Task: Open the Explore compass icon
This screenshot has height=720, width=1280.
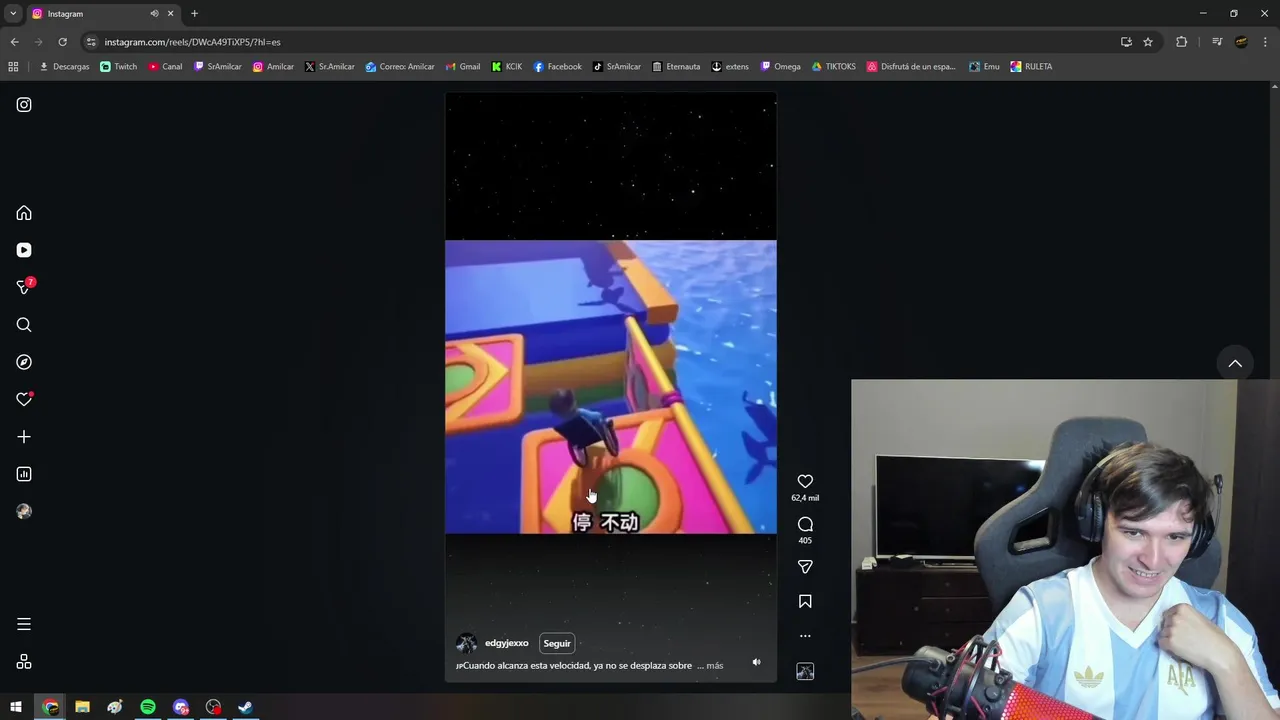Action: tap(24, 362)
